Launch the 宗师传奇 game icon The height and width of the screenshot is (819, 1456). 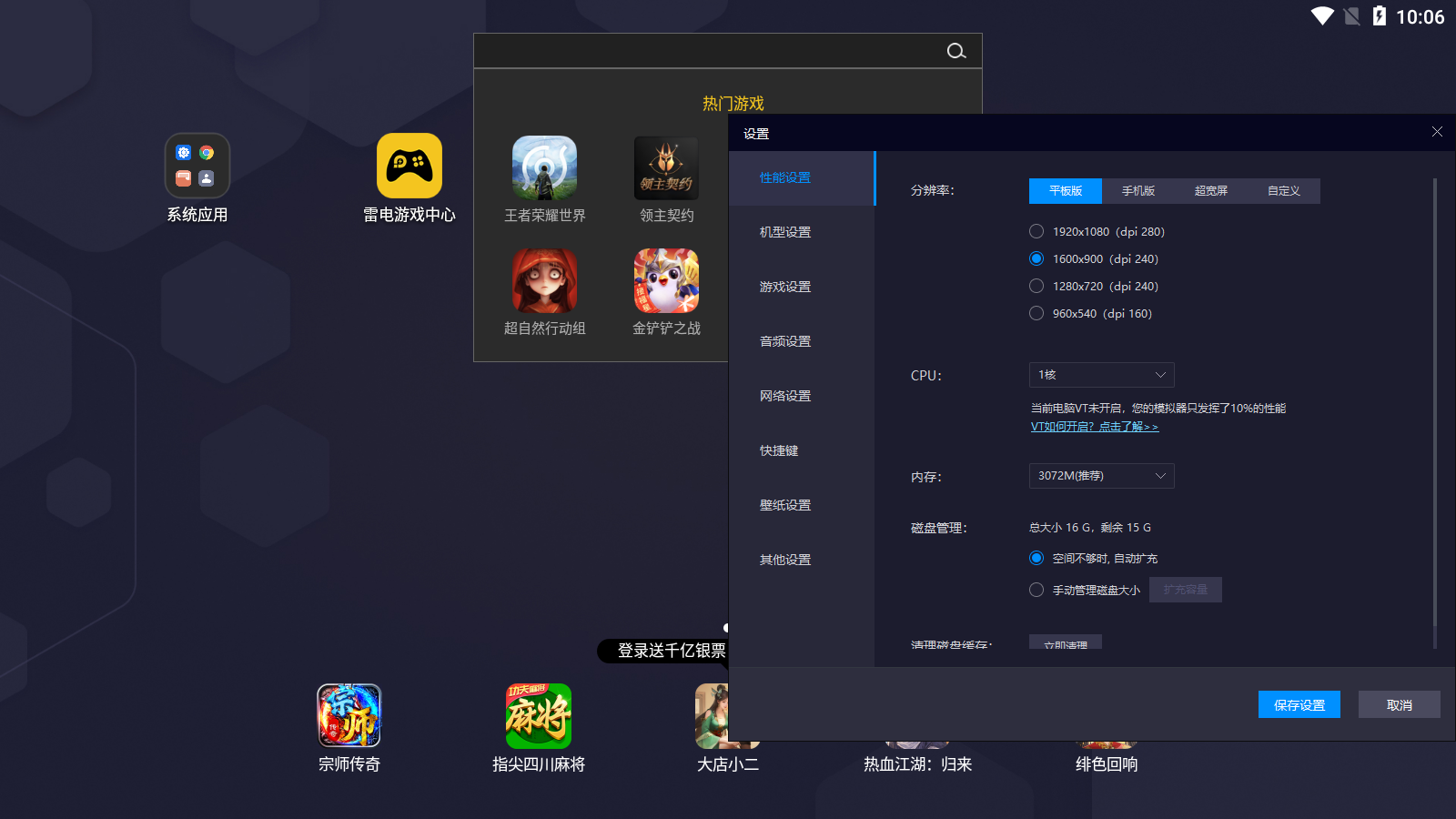click(x=349, y=715)
